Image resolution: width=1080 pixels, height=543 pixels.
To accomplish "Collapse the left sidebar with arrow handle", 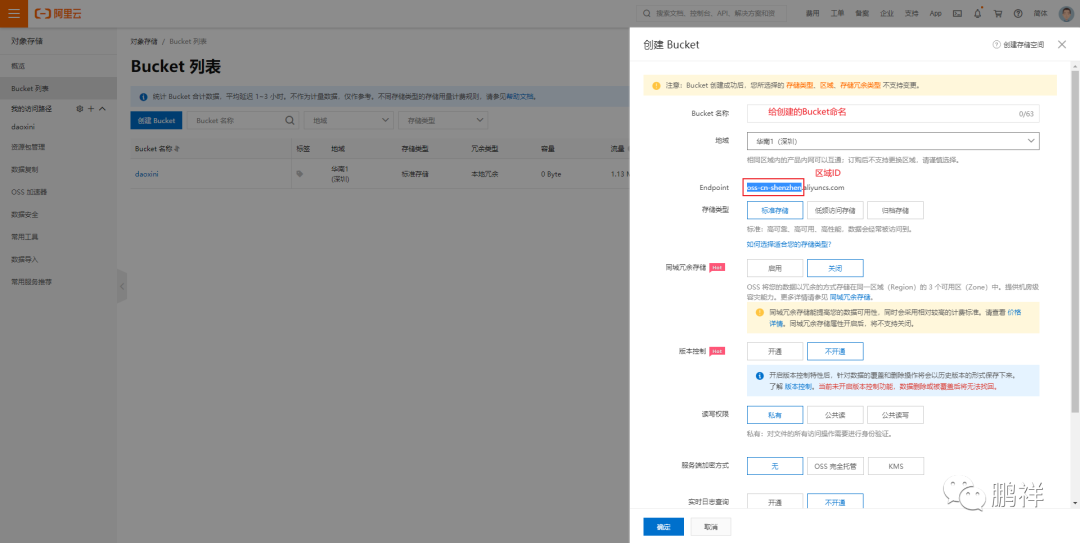I will pyautogui.click(x=122, y=285).
